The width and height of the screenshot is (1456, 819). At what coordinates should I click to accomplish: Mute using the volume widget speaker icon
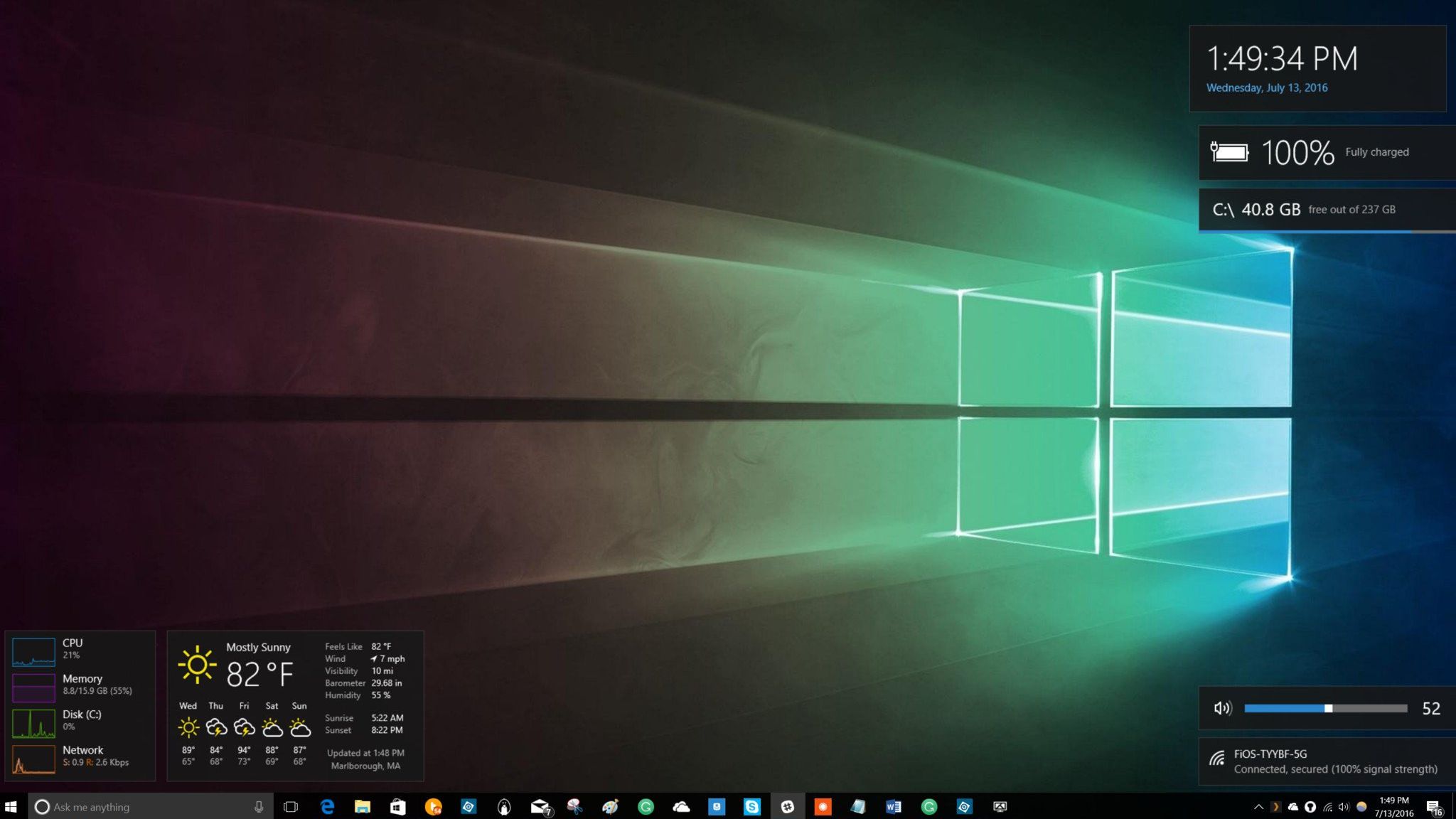coord(1222,708)
